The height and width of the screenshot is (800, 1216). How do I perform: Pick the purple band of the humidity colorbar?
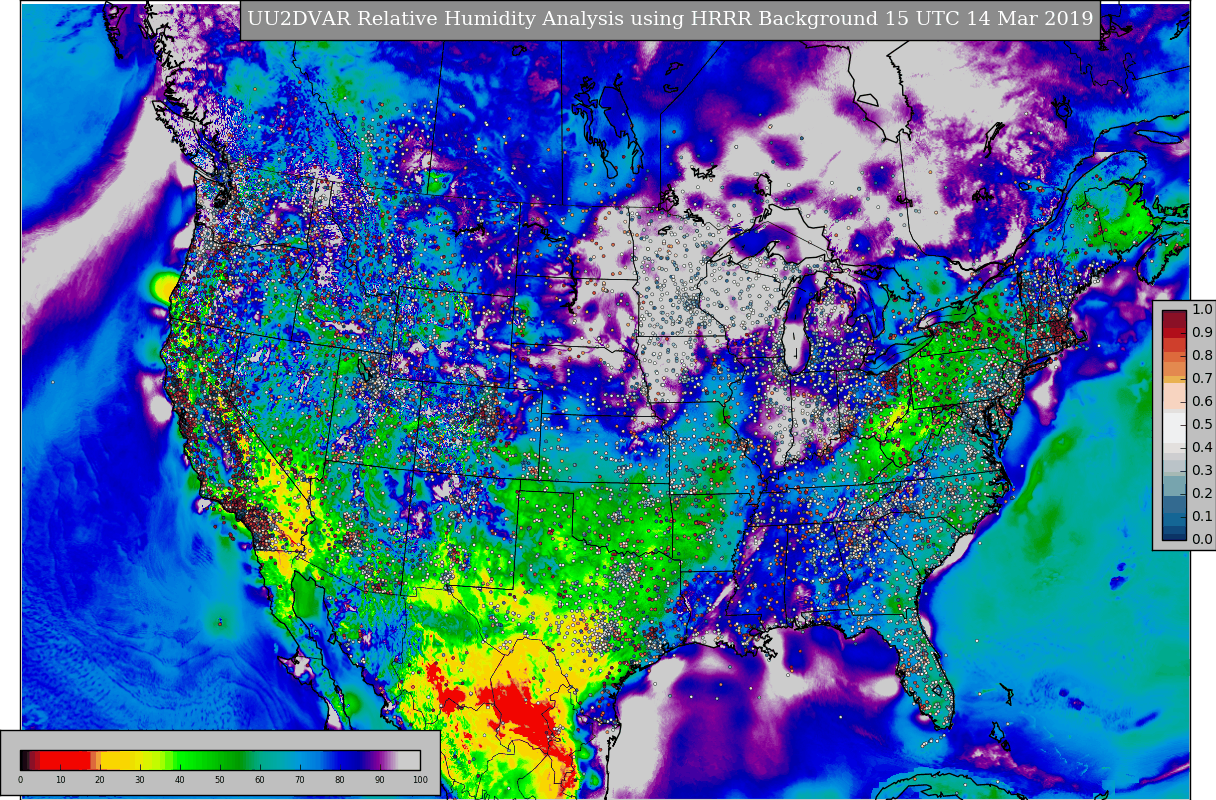379,760
